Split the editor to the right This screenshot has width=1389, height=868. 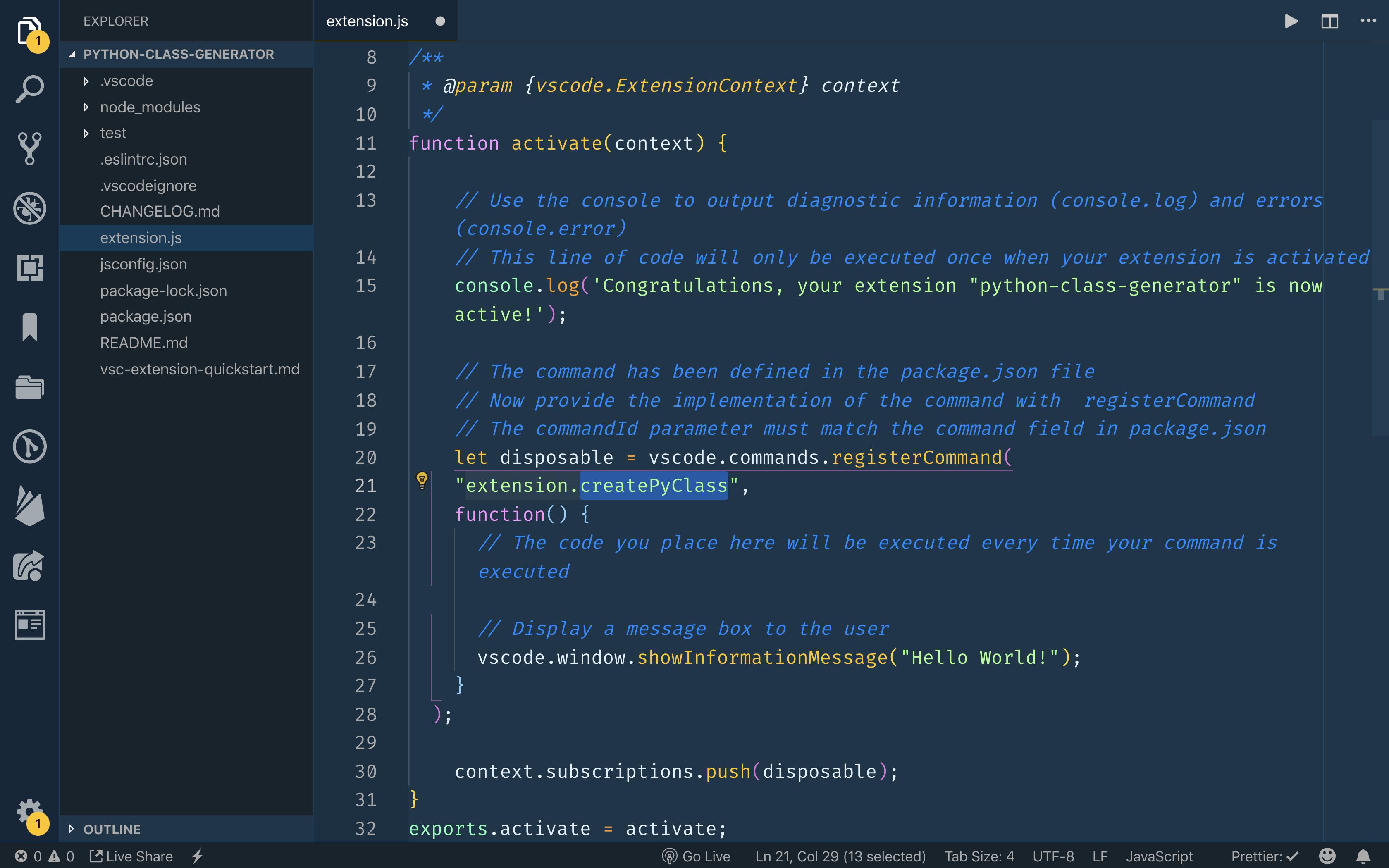1329,21
